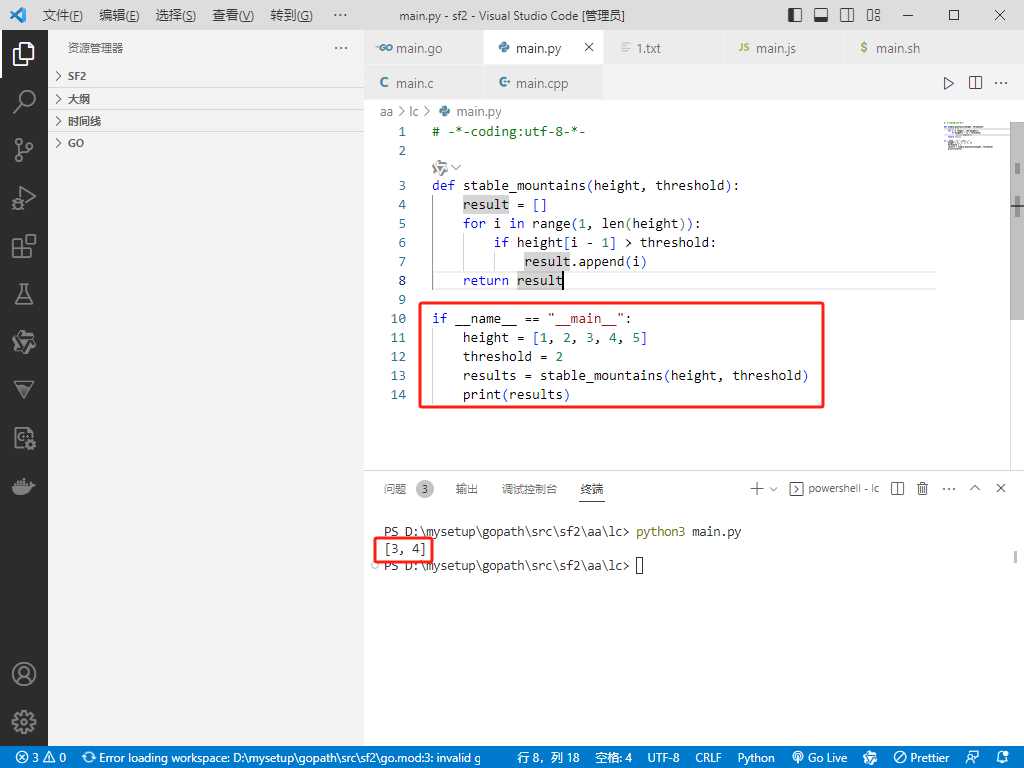Open terminal panel more actions ellipsis
Screen dimensions: 1024x768
[x=949, y=488]
